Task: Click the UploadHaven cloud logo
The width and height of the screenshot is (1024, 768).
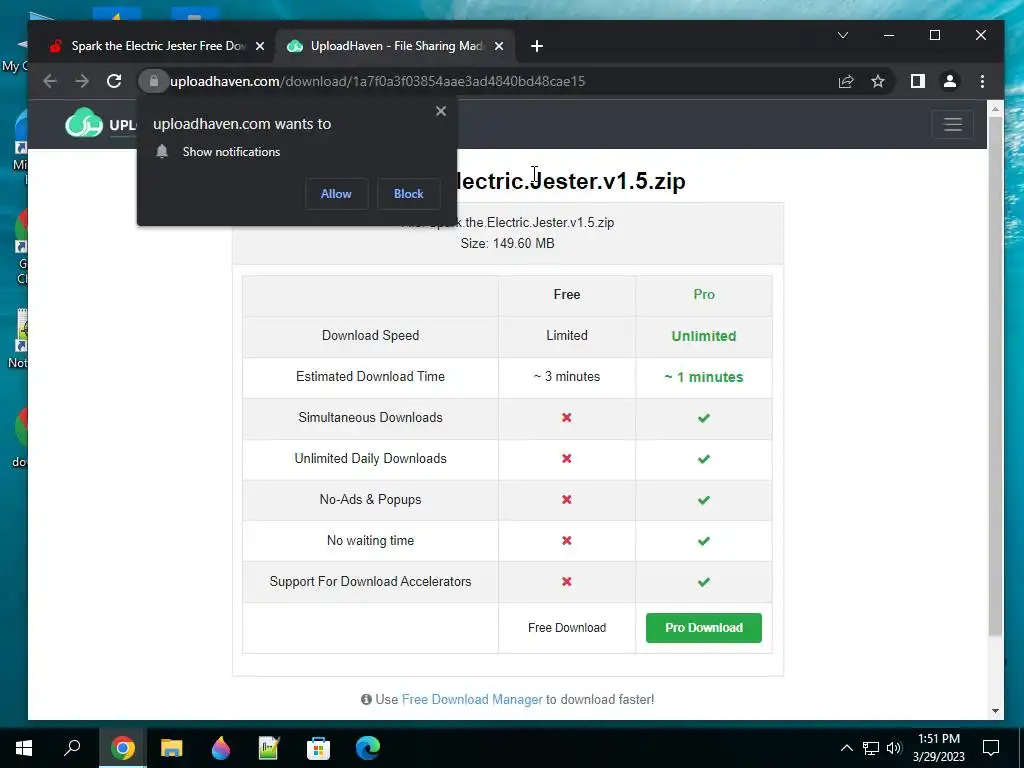Action: click(84, 123)
